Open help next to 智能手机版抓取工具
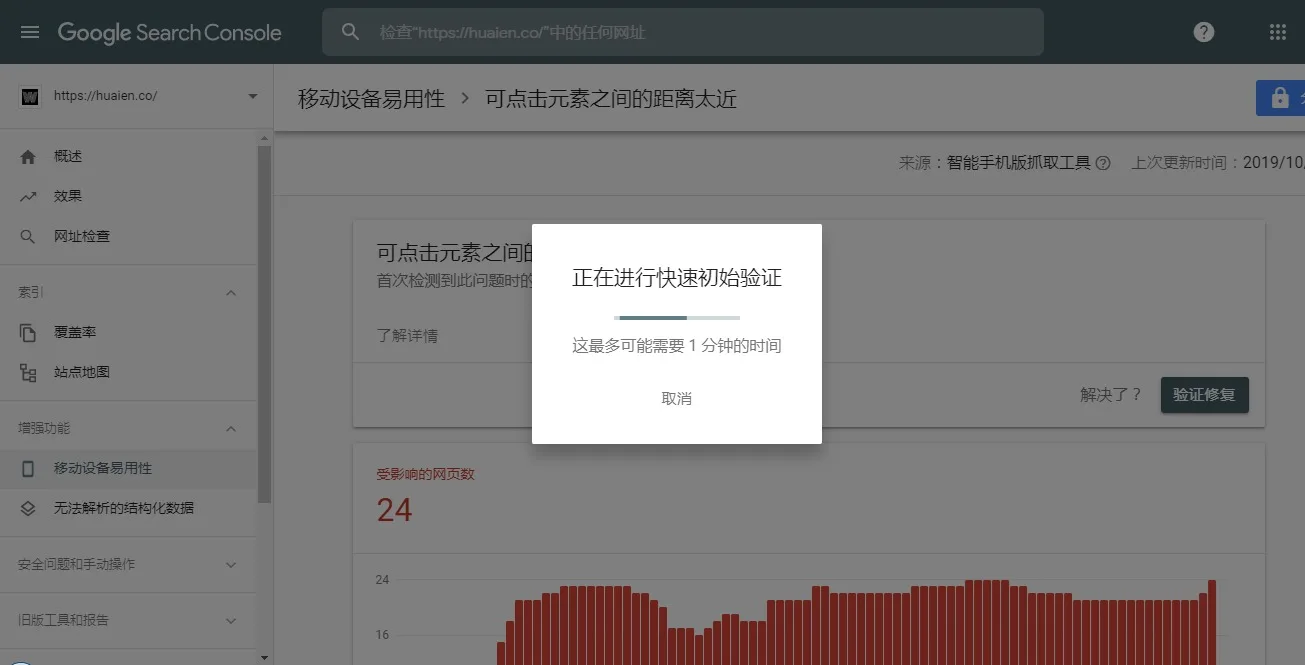Screen dimensions: 1305x665 coord(1103,162)
